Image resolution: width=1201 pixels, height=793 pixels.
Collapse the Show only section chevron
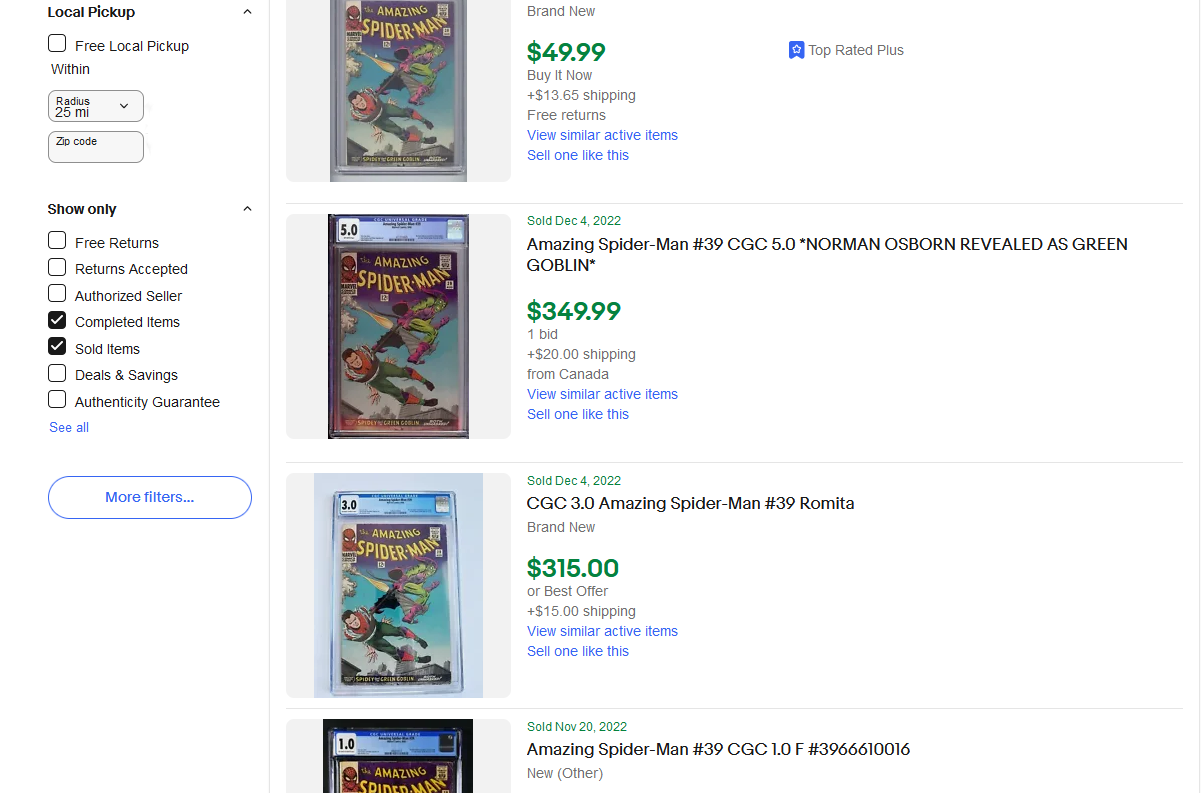[x=248, y=209]
